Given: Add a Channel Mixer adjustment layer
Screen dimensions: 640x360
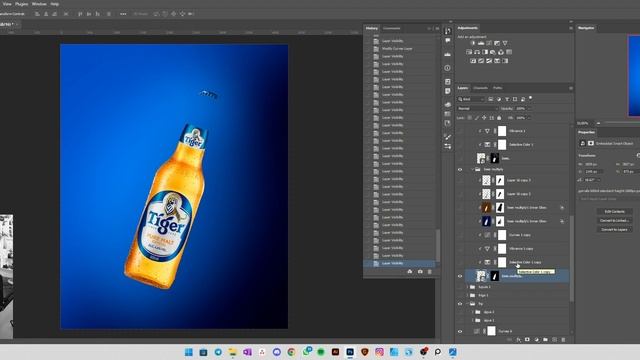Looking at the screenshot, I should (501, 52).
